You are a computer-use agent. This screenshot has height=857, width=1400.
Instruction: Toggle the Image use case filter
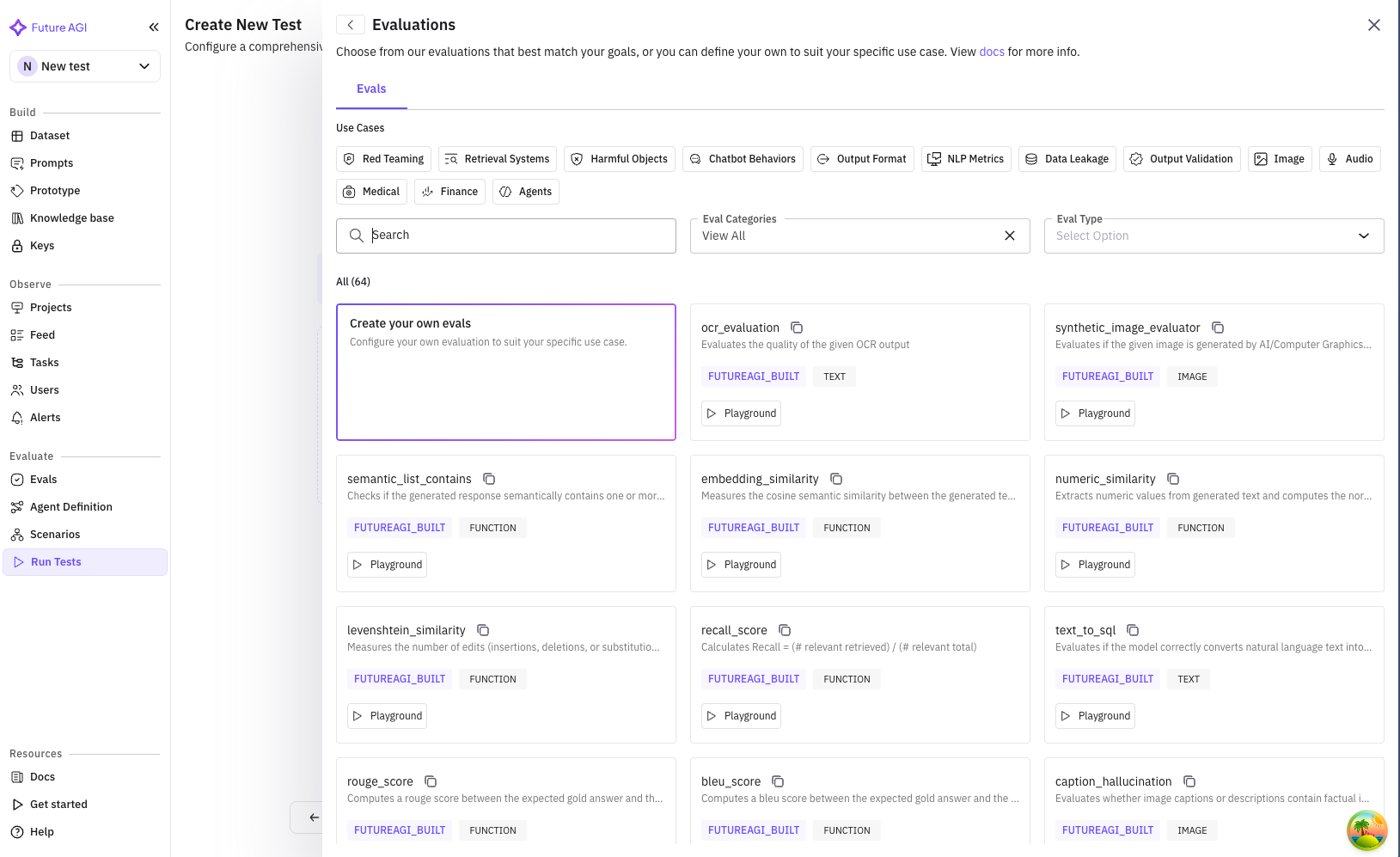point(1280,158)
